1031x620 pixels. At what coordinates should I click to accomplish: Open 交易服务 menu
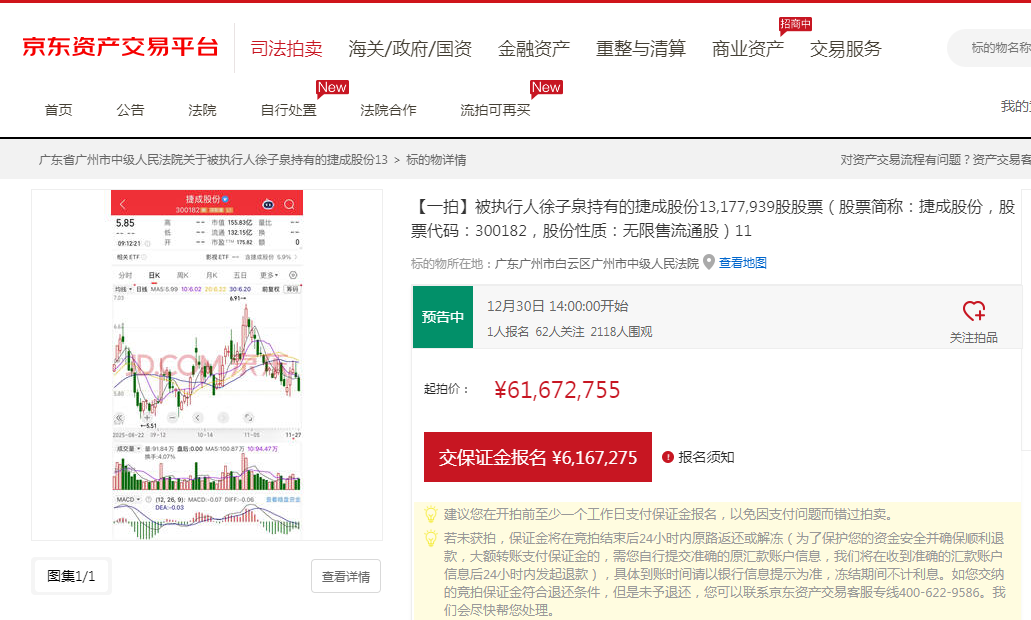845,49
